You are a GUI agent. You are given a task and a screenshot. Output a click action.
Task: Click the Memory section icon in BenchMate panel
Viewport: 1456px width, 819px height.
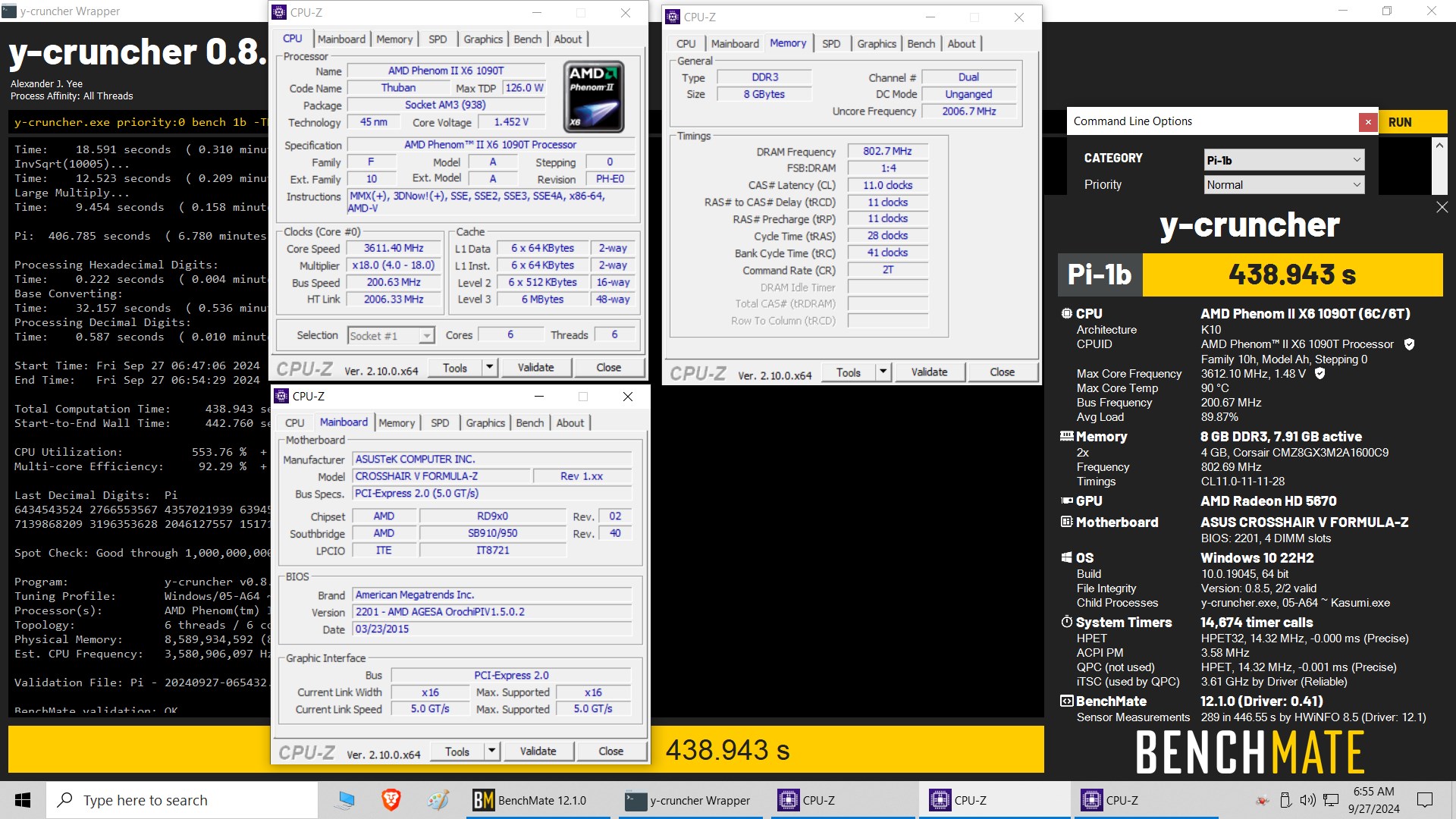[x=1066, y=437]
